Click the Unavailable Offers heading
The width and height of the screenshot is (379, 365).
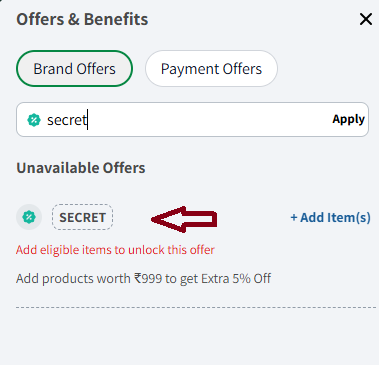pos(81,168)
